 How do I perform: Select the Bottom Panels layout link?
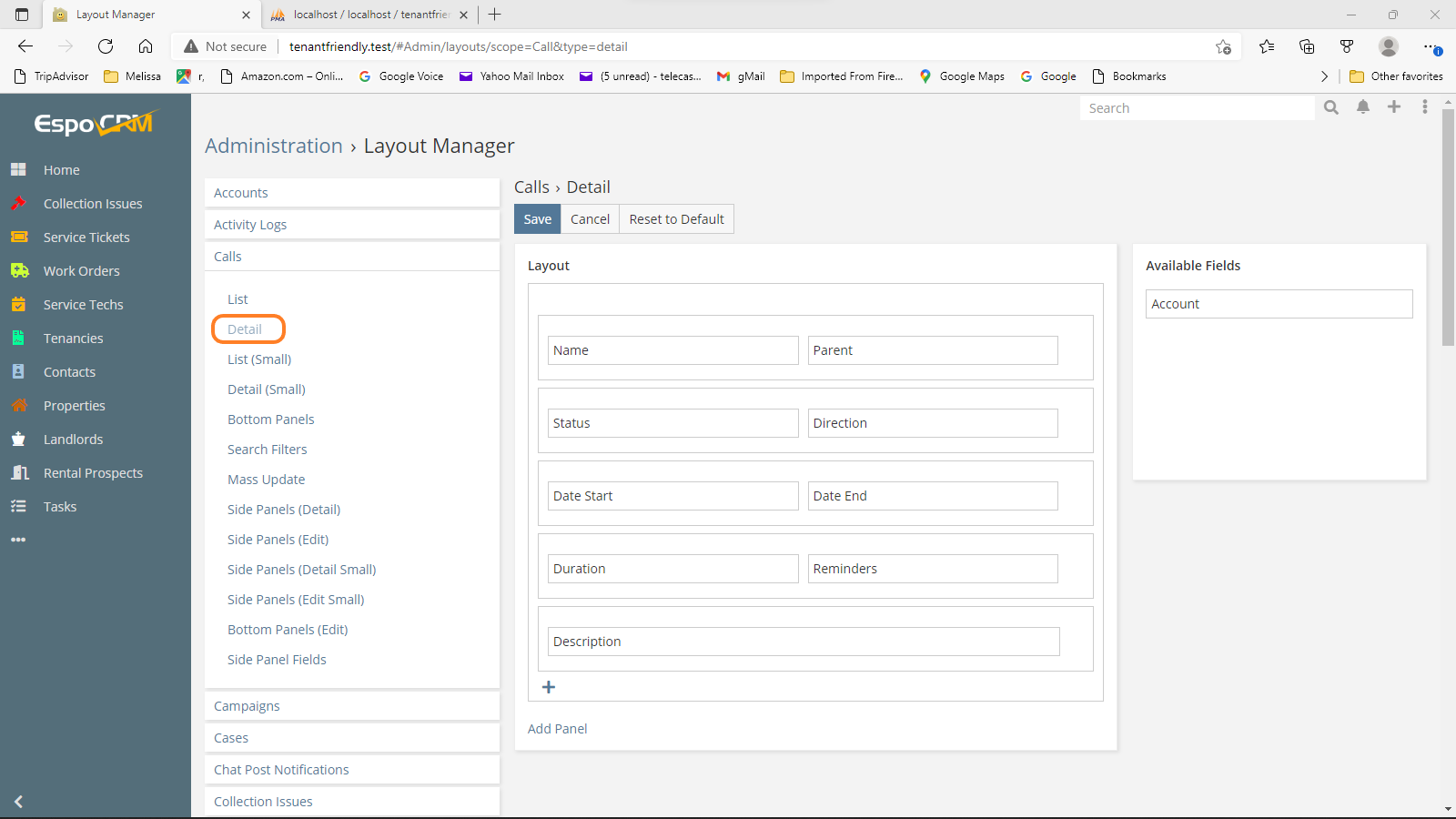click(270, 420)
